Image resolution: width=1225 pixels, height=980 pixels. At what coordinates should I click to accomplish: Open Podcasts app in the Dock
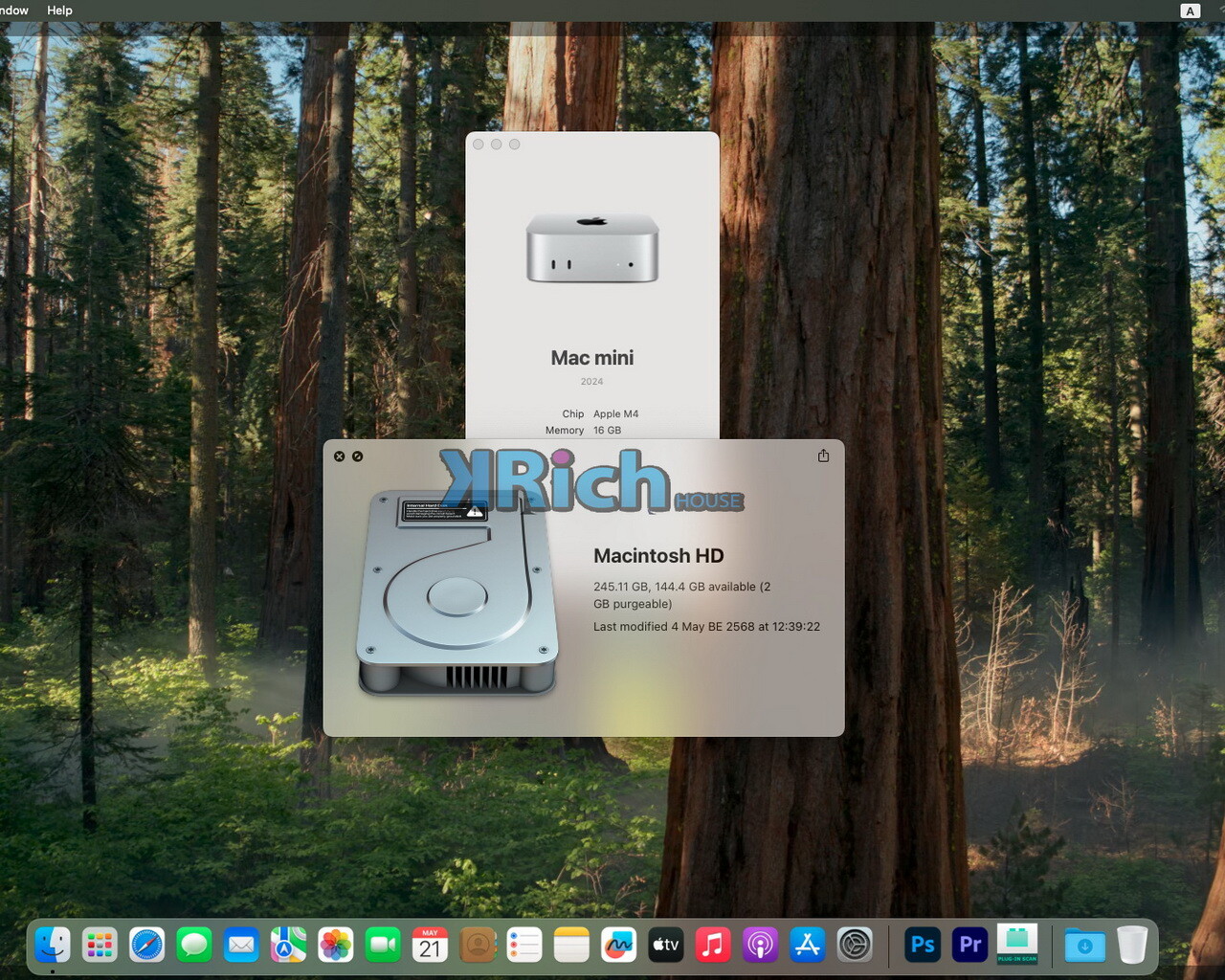(761, 946)
